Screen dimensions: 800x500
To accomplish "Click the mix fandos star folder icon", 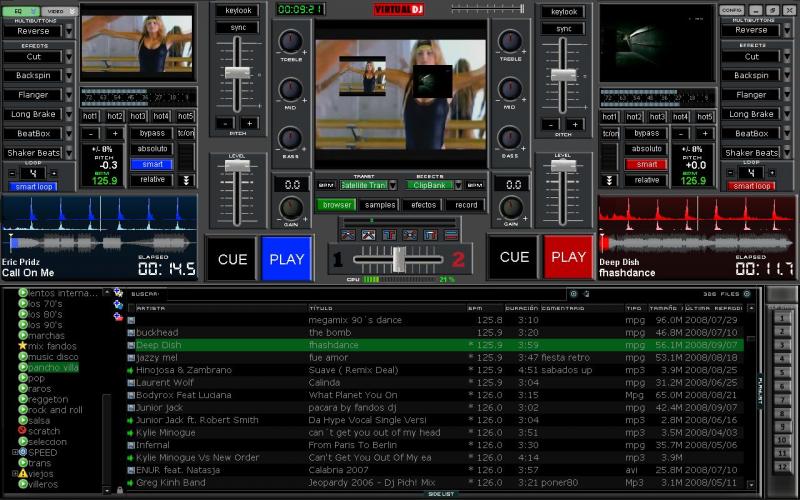I will click(23, 345).
